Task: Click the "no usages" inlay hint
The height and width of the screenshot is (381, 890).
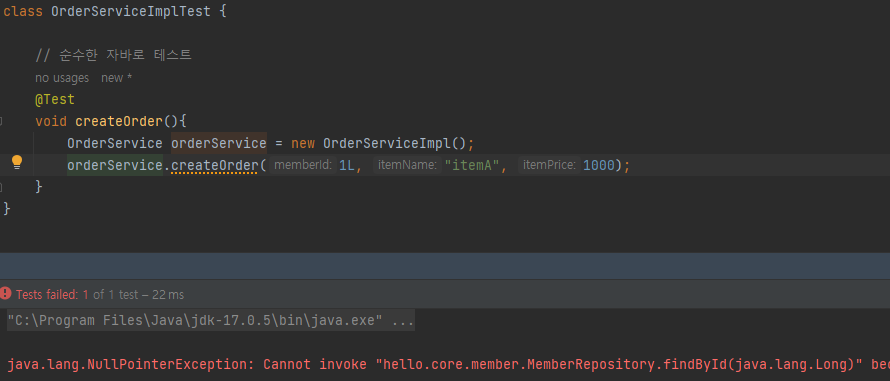Action: coord(62,78)
